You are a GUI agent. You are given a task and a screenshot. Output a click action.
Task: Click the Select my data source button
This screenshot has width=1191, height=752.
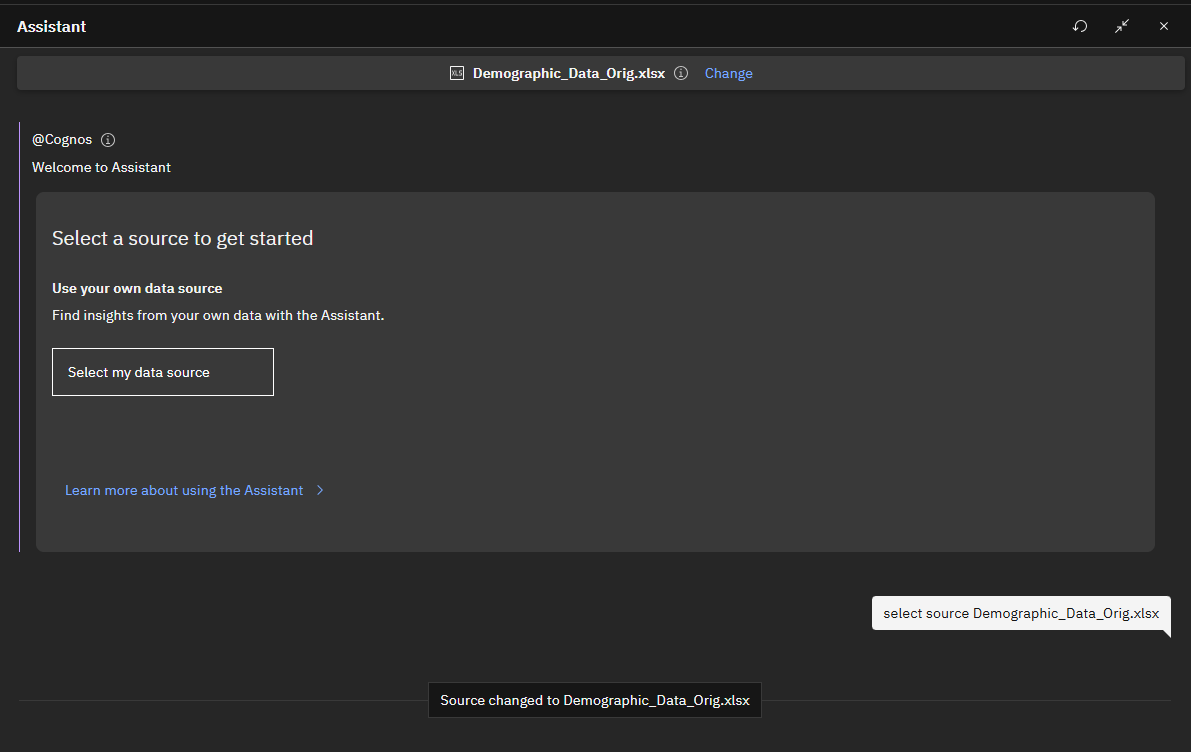click(x=163, y=372)
